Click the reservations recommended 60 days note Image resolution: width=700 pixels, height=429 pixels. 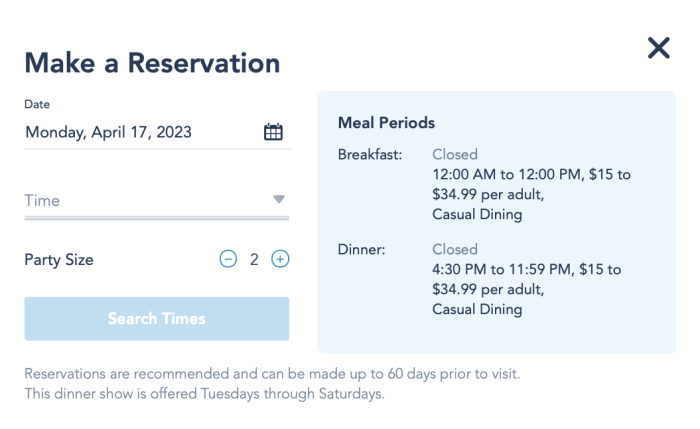coord(272,374)
